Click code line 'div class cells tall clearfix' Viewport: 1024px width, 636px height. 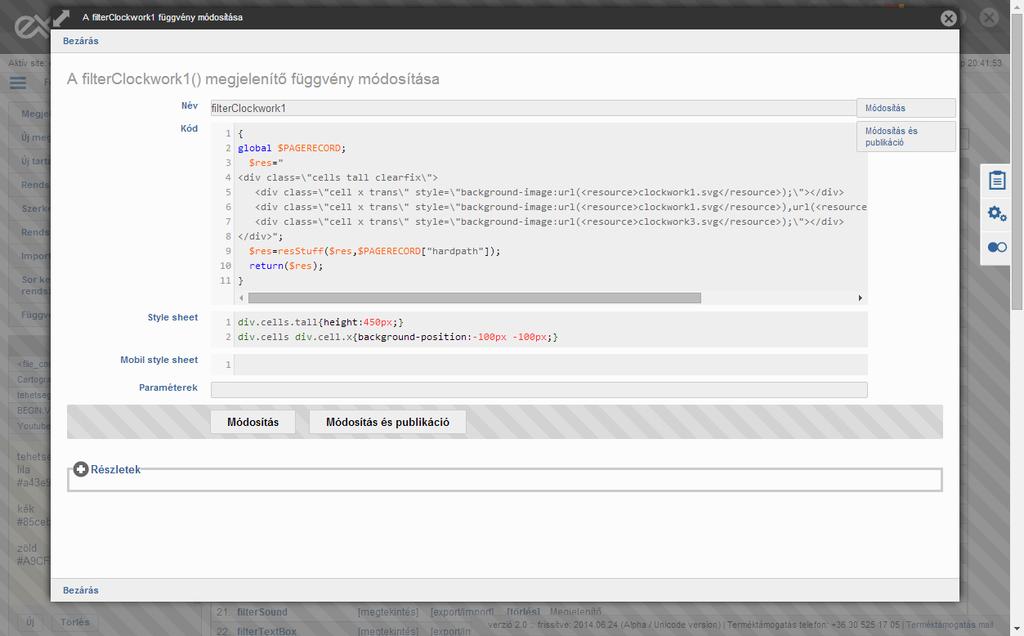point(338,178)
